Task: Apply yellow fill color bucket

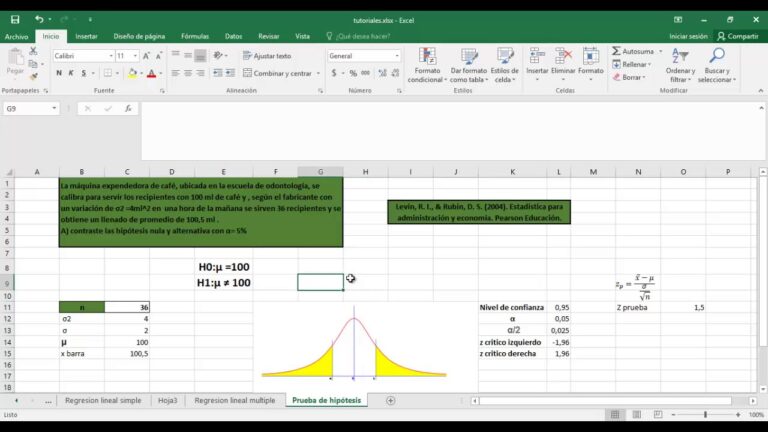Action: click(132, 73)
